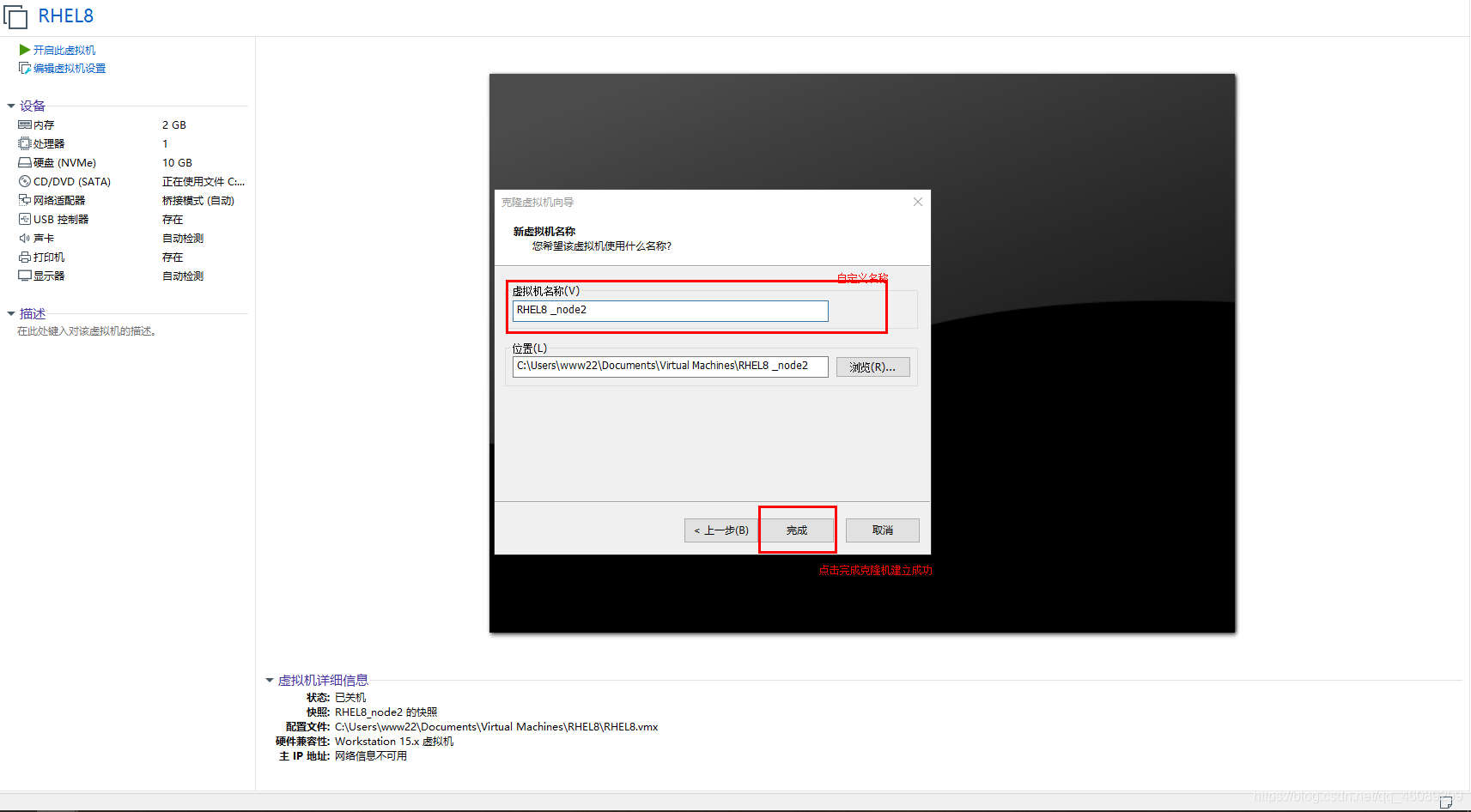Select the display monitor icon
The image size is (1471, 812).
click(x=25, y=276)
